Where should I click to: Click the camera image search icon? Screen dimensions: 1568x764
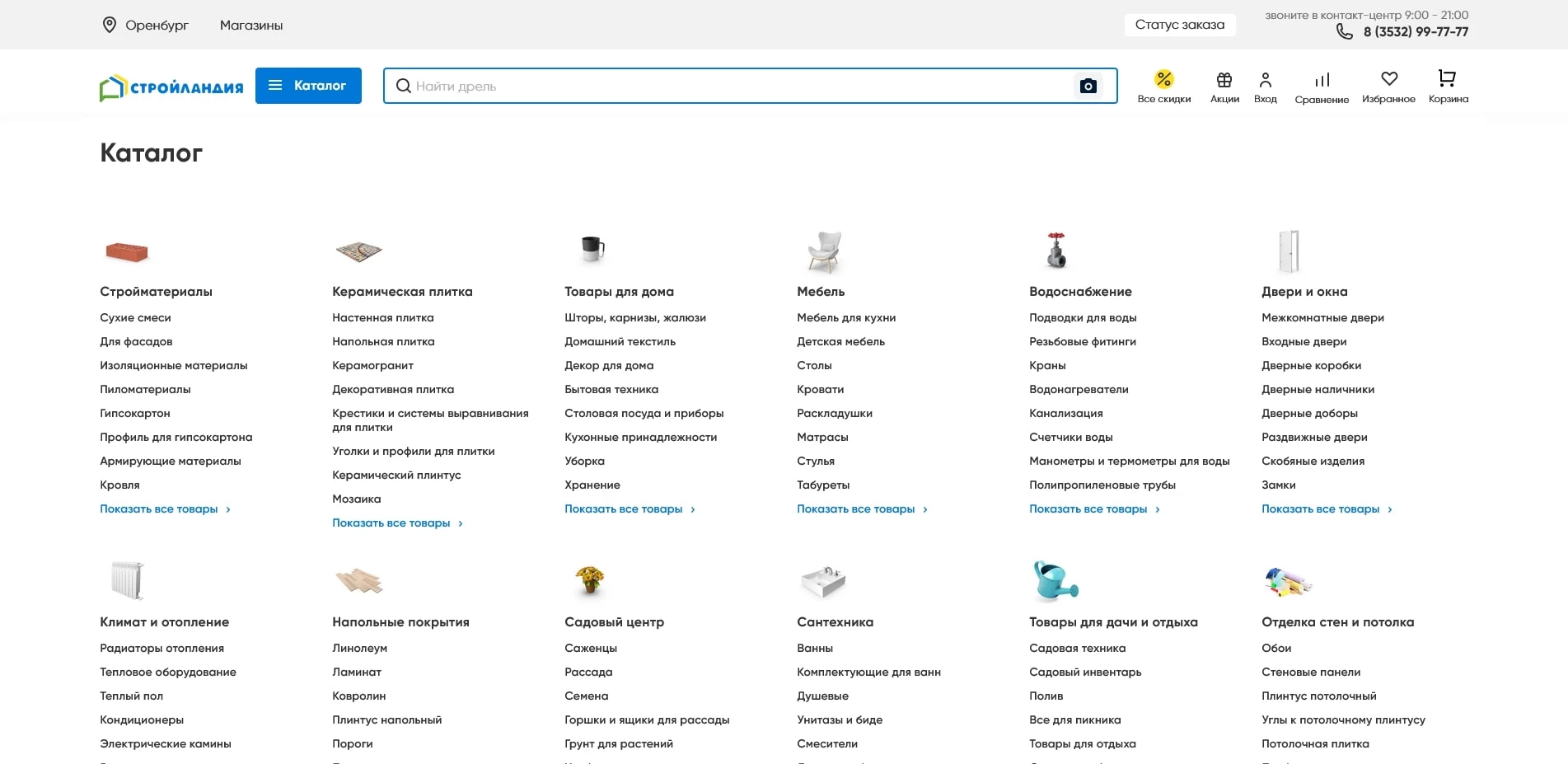[1088, 86]
